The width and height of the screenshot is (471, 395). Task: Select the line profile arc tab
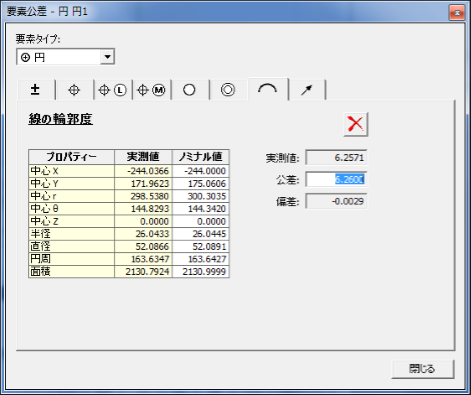(x=268, y=89)
